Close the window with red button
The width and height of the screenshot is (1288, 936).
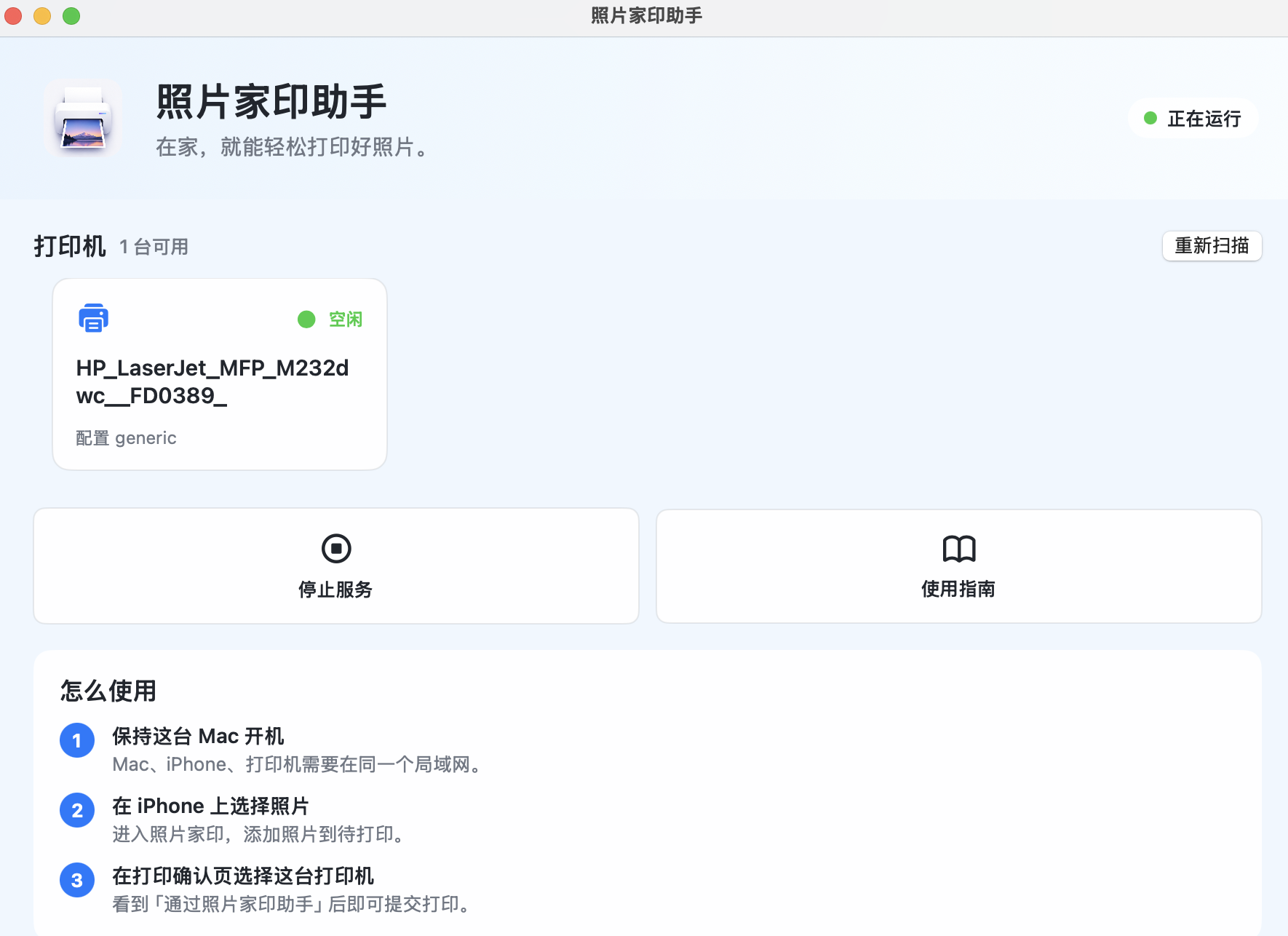point(13,15)
